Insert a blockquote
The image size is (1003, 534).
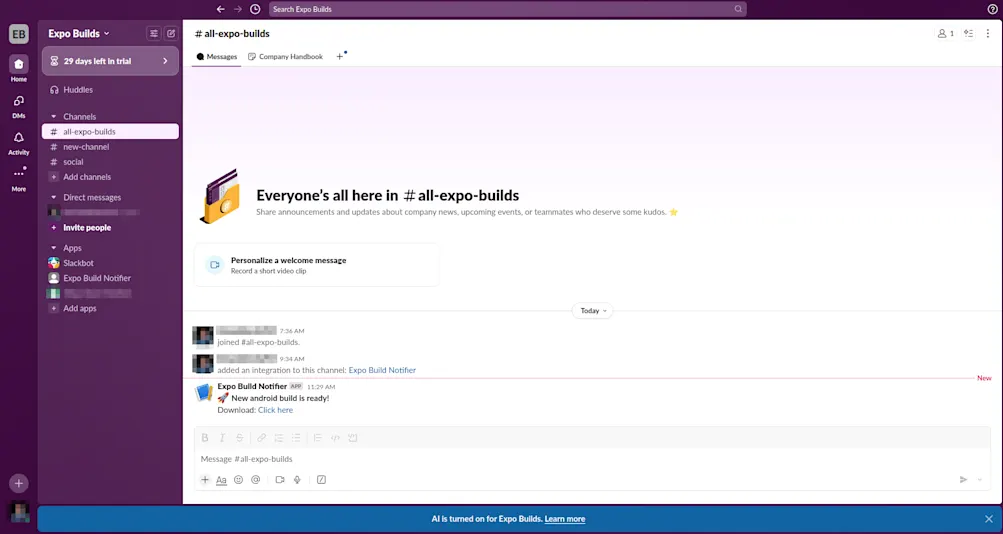click(318, 438)
